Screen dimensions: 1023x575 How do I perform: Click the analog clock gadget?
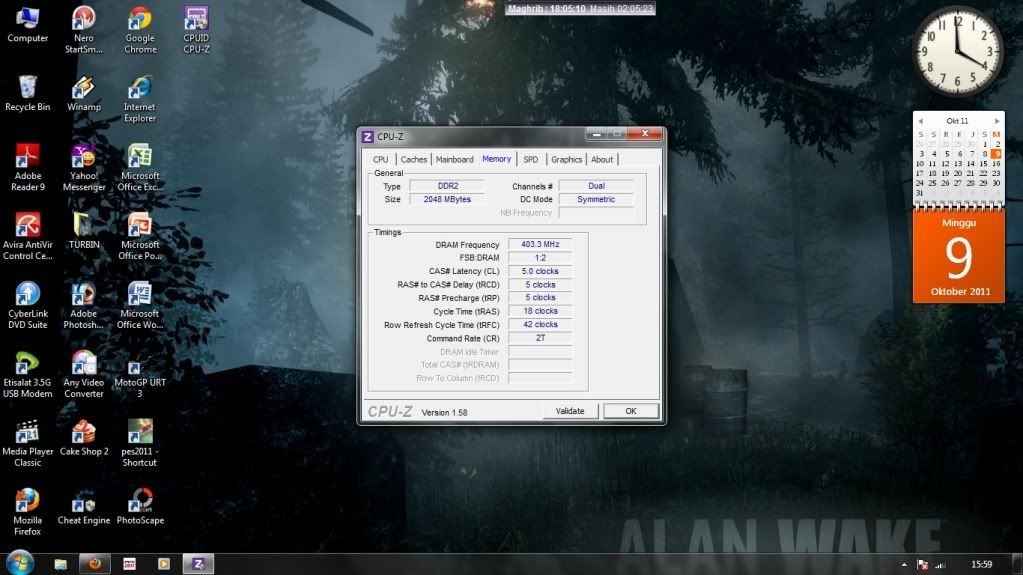(957, 52)
